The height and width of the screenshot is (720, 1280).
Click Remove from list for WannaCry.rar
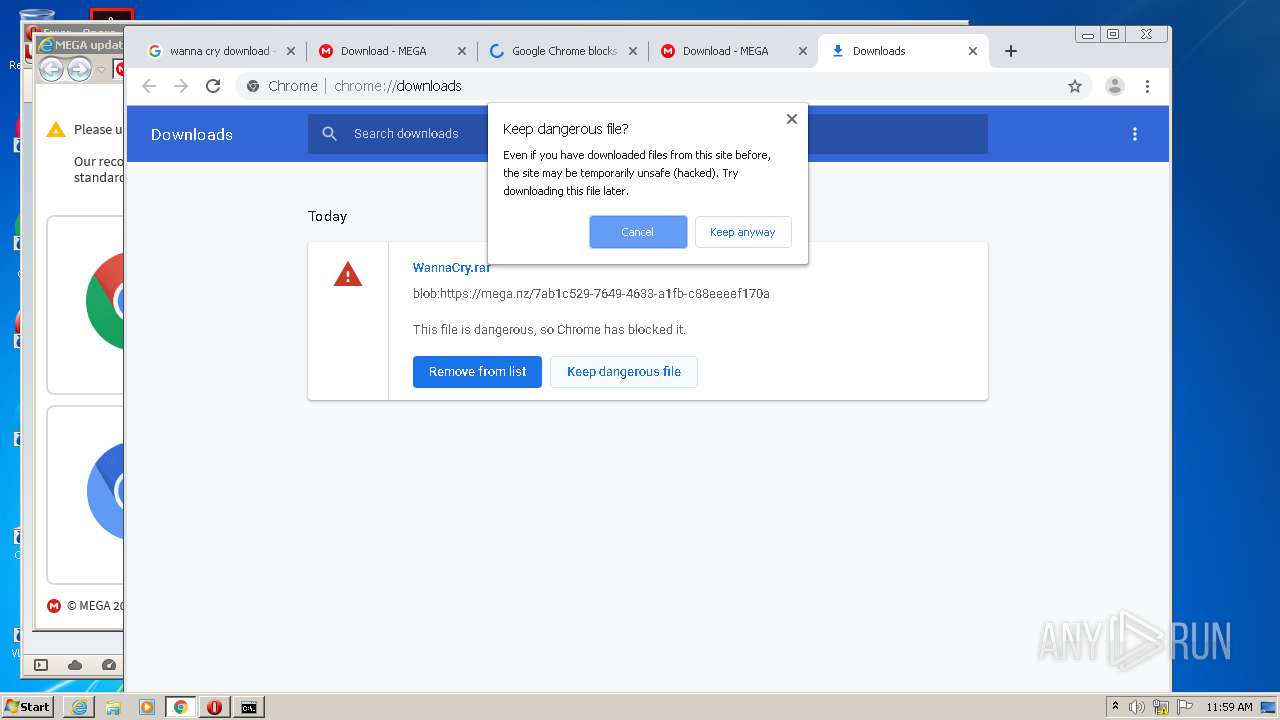click(x=477, y=372)
